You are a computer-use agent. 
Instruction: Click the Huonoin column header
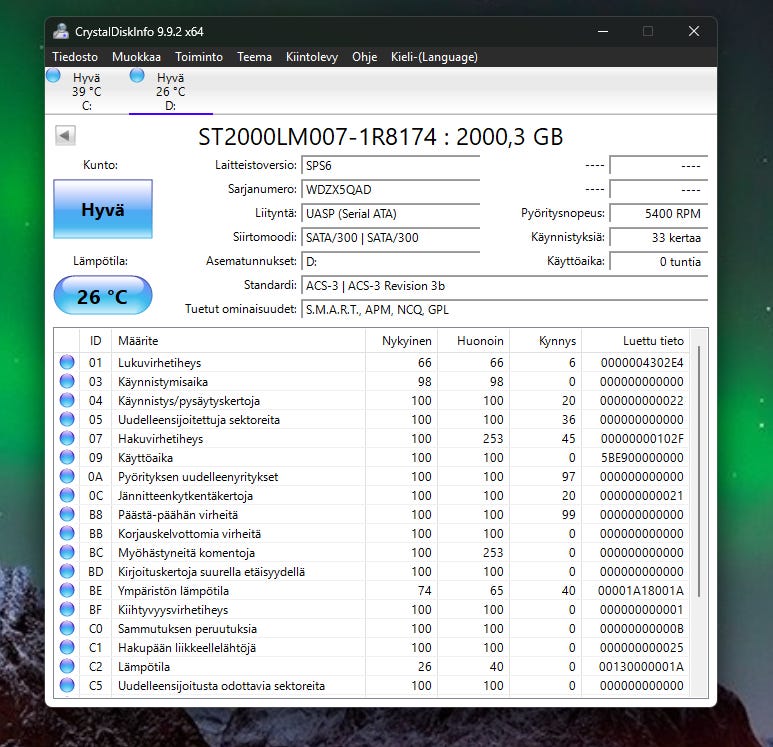tap(473, 341)
